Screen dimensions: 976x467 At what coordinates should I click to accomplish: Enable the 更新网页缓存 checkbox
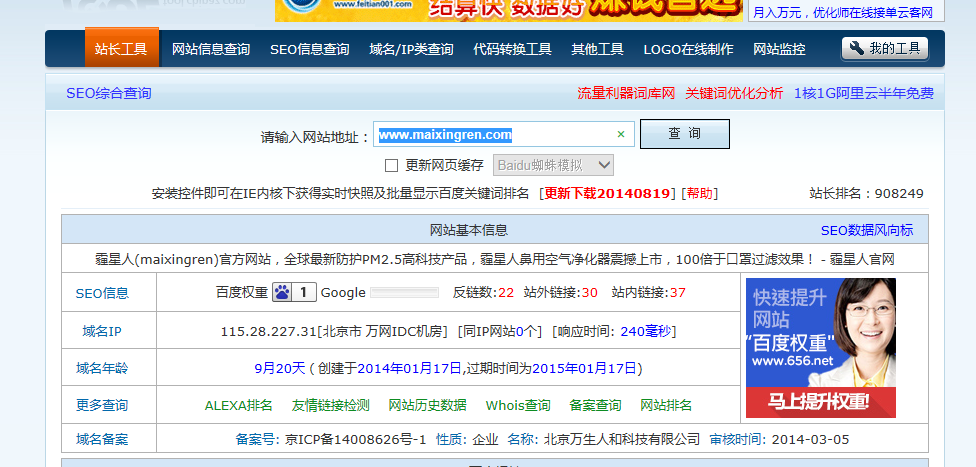392,166
